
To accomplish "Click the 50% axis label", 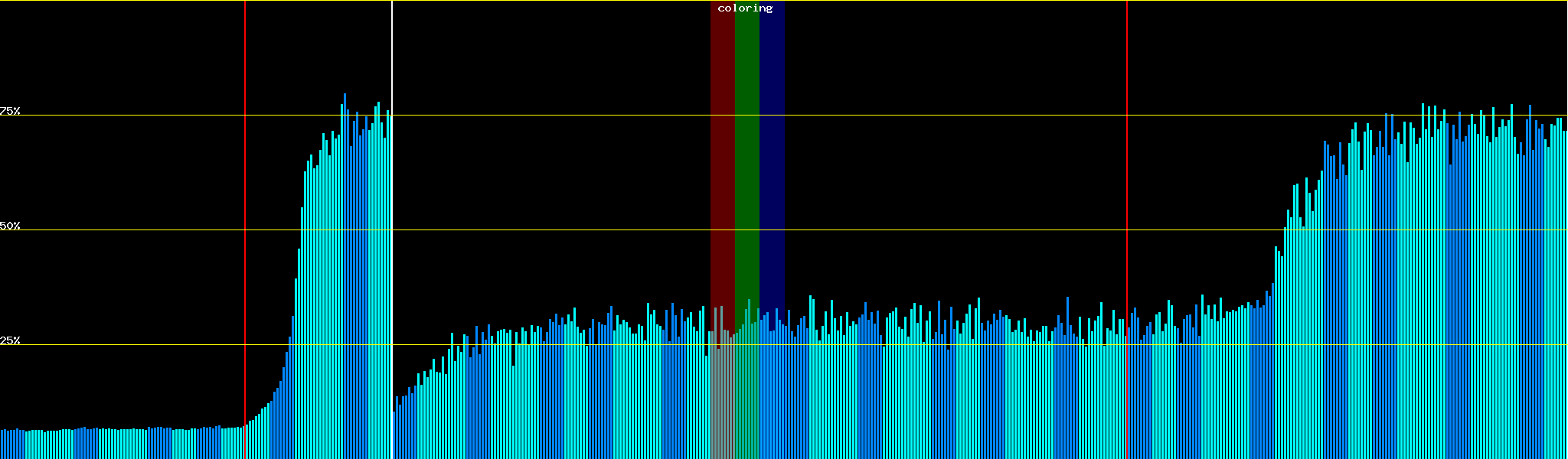I will (10, 226).
